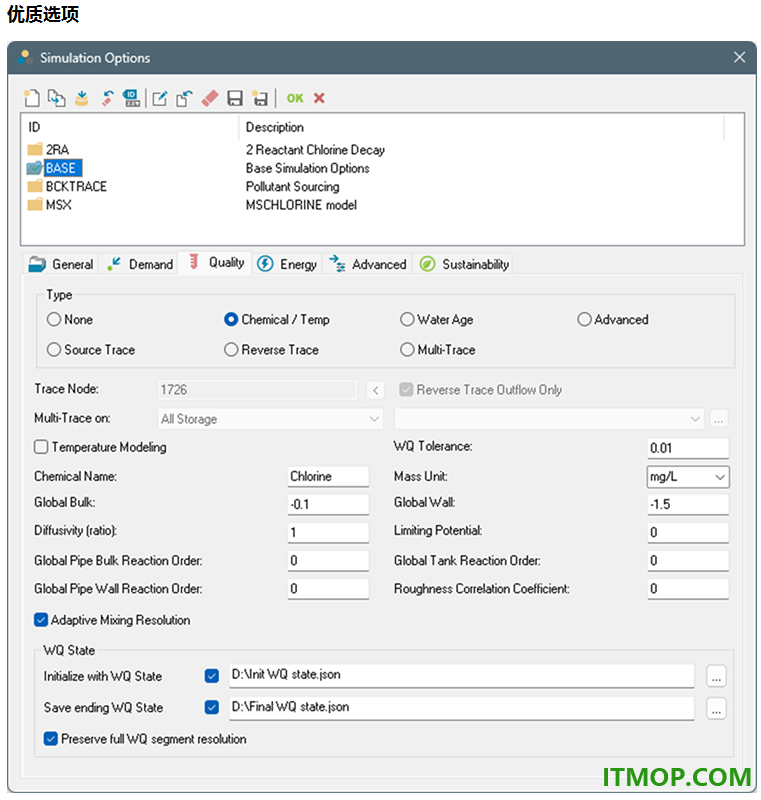Open the Sustainability tab
761x800 pixels.
pyautogui.click(x=464, y=264)
